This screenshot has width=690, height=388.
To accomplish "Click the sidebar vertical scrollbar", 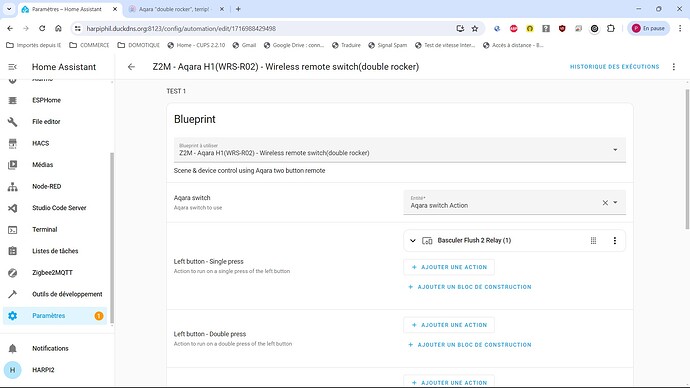I will tap(112, 238).
